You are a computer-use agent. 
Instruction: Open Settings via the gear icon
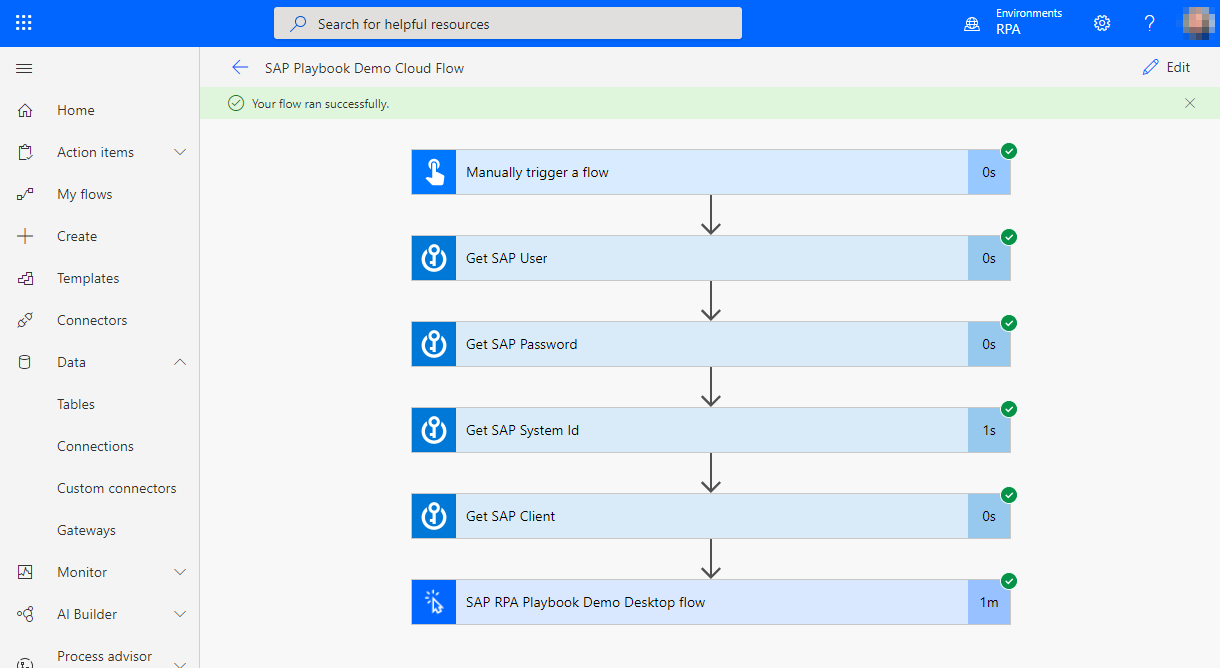(x=1102, y=23)
